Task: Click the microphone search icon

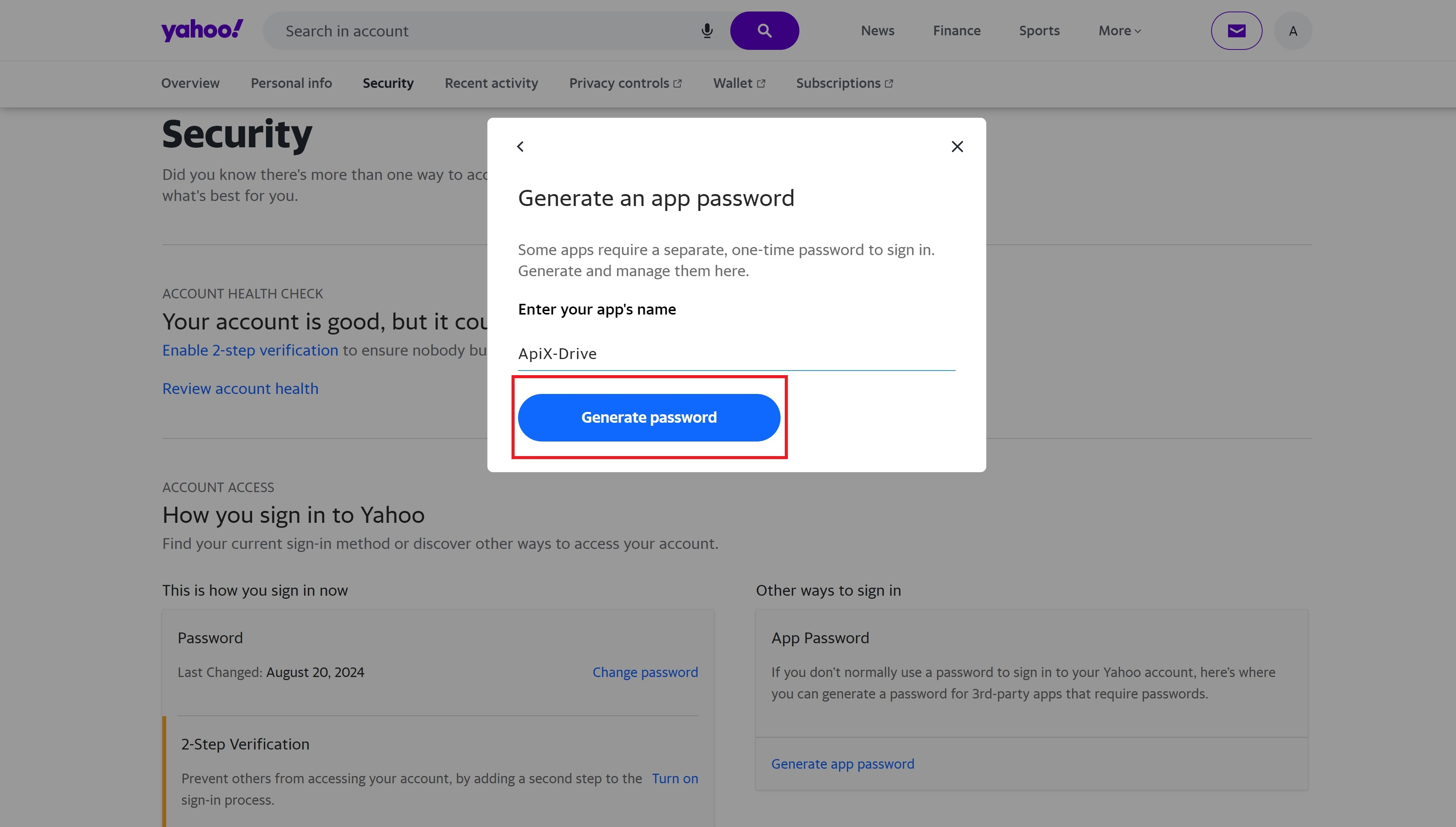Action: pos(707,29)
